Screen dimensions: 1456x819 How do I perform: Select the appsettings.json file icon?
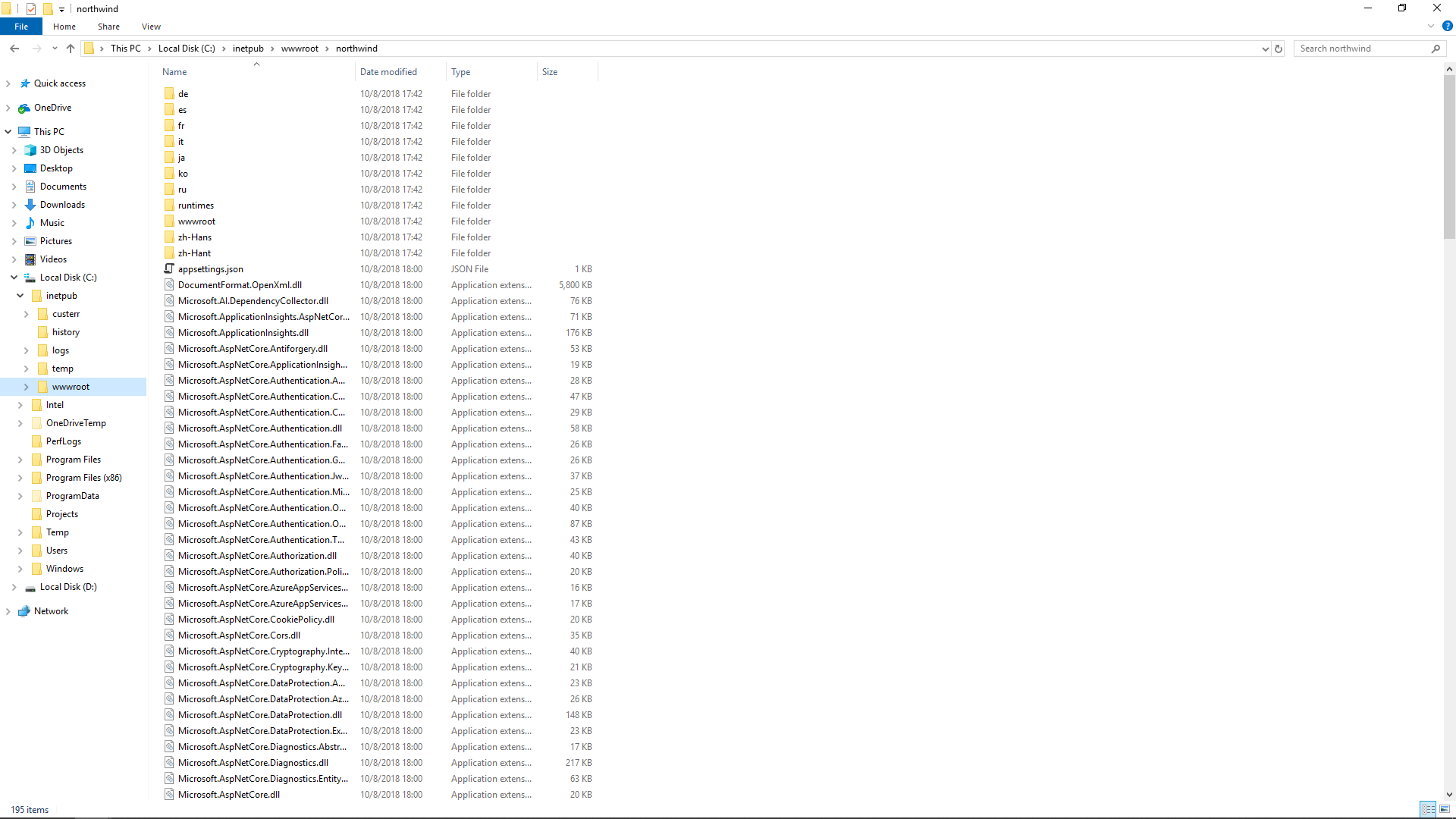pos(169,269)
